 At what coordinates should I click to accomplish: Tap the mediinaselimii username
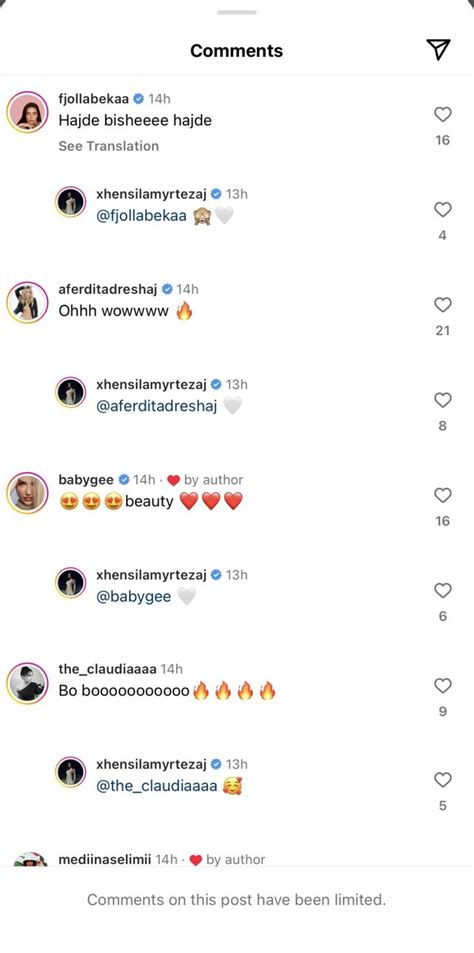coord(105,859)
